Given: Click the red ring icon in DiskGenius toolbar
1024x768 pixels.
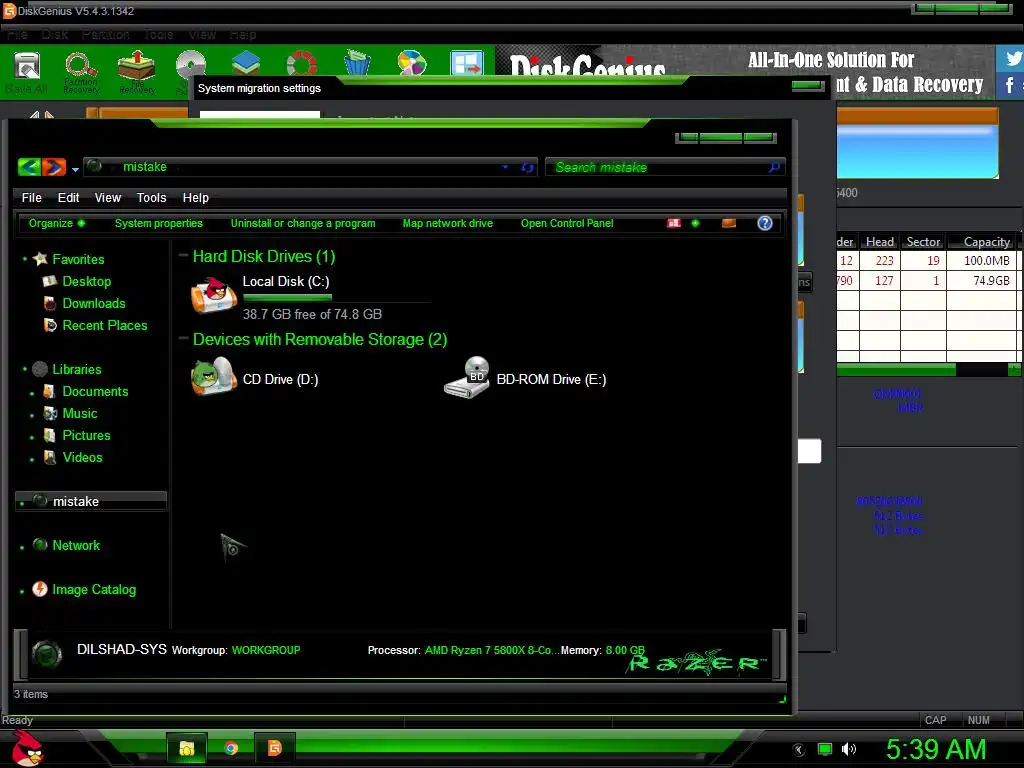Looking at the screenshot, I should (x=301, y=64).
